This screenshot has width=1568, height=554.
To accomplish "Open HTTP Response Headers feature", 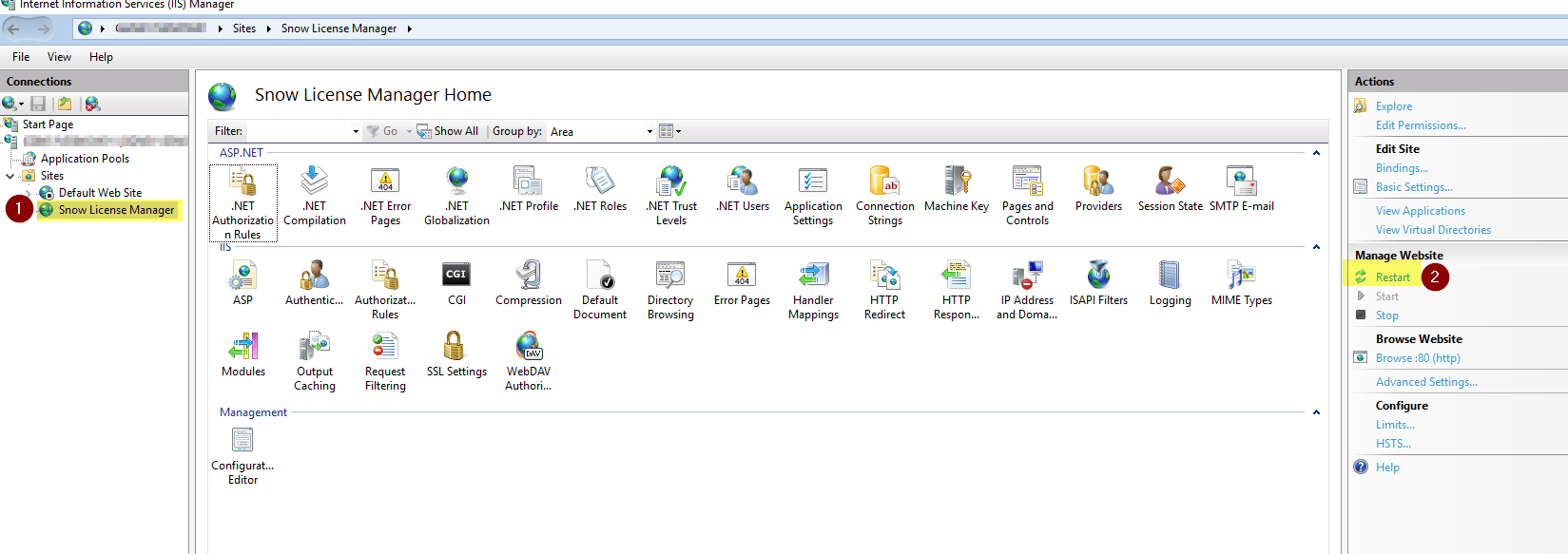I will pyautogui.click(x=957, y=290).
